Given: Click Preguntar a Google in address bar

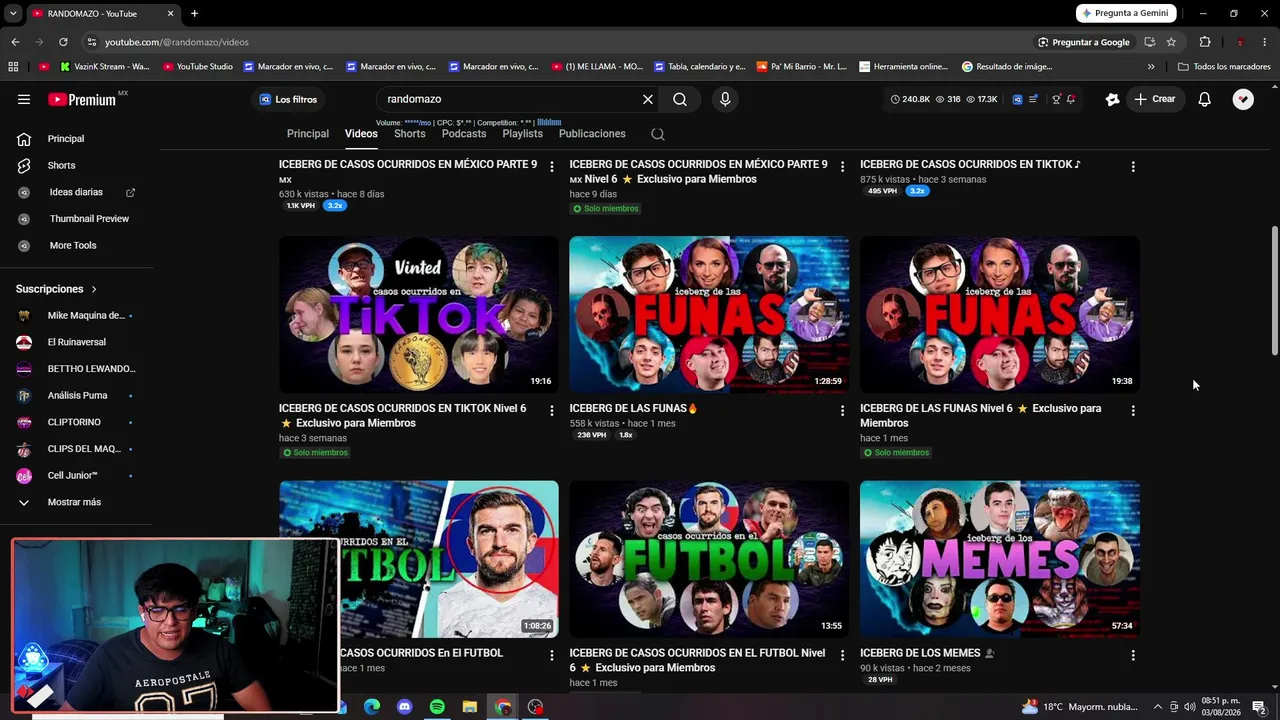Looking at the screenshot, I should (x=1084, y=42).
